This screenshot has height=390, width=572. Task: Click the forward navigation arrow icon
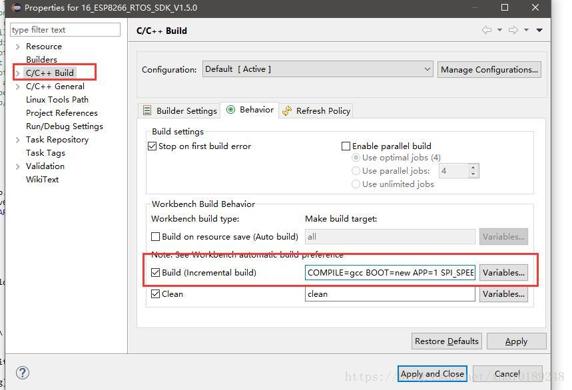tap(513, 30)
